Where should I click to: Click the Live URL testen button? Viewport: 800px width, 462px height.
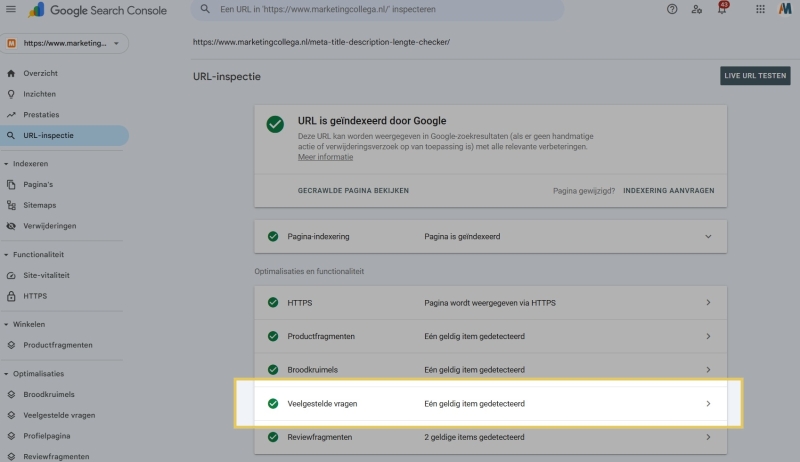tap(747, 76)
